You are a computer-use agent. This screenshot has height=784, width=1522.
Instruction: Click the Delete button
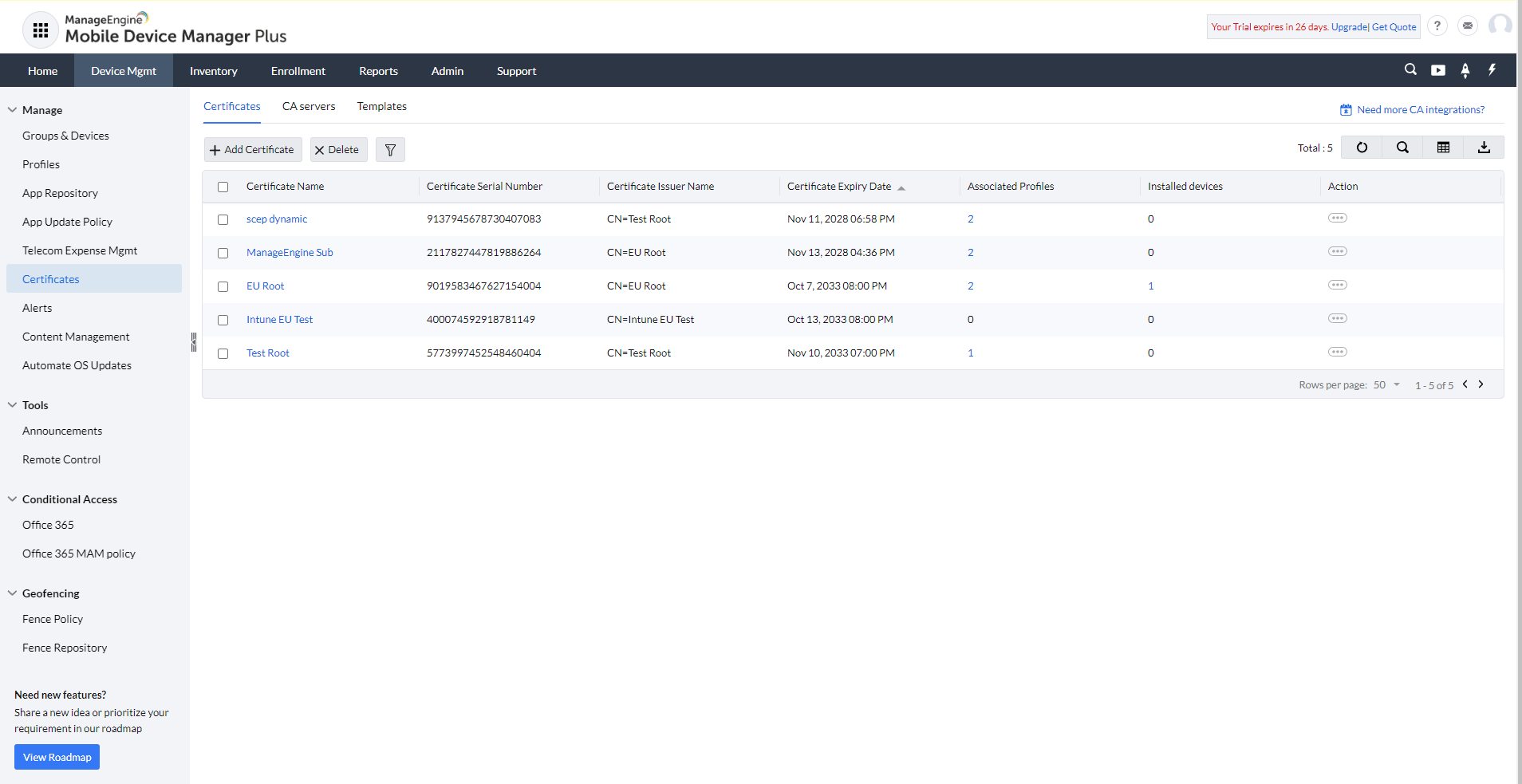(x=338, y=150)
